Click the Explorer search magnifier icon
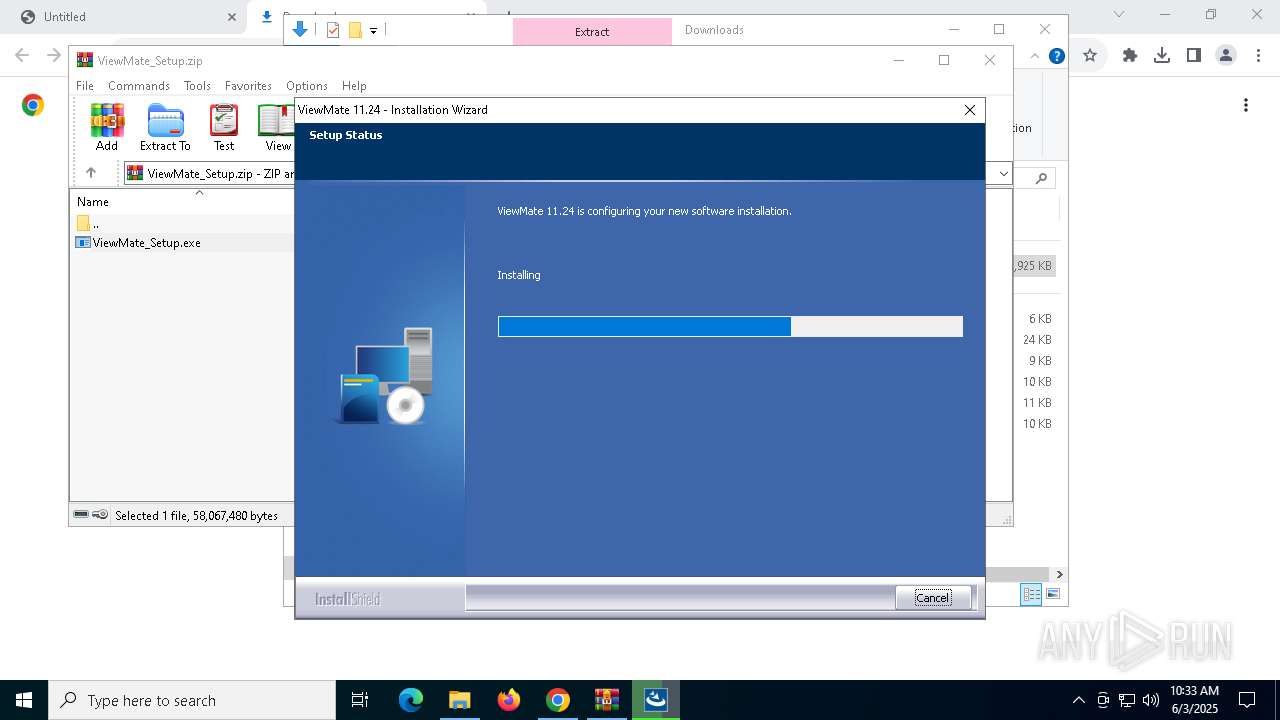The width and height of the screenshot is (1280, 720). [x=1041, y=178]
